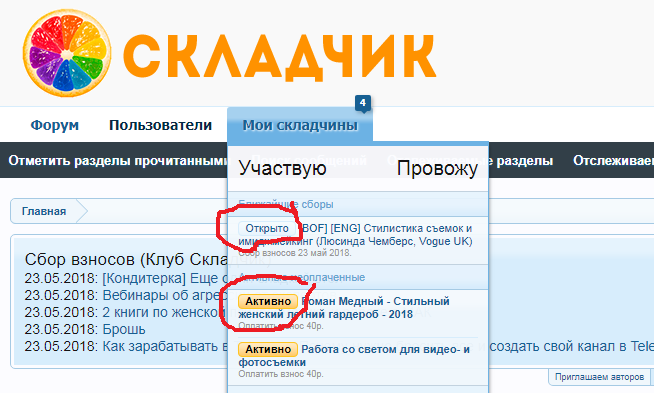Open the notification badge showing 4
The width and height of the screenshot is (654, 393).
pos(363,103)
